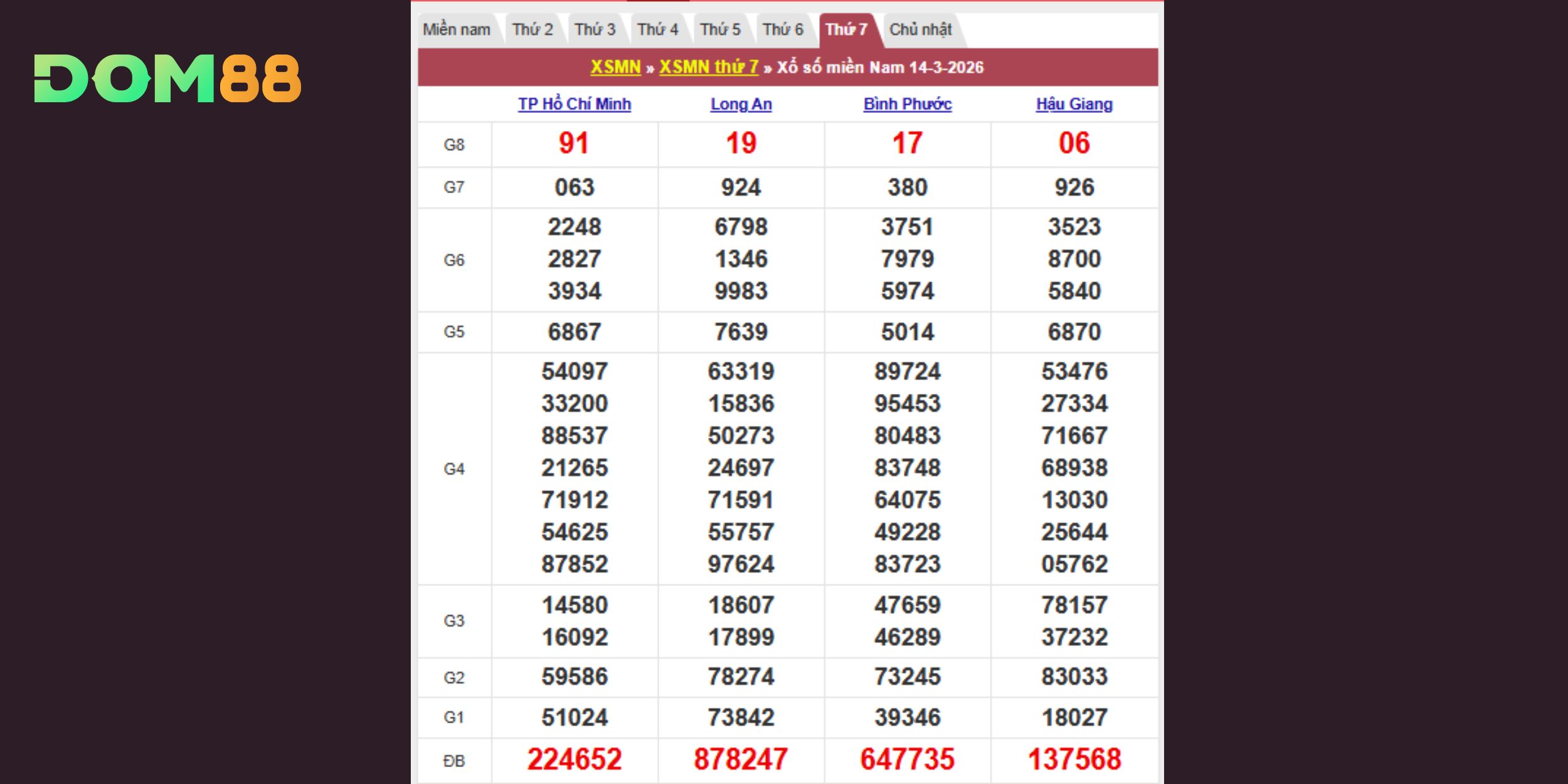
Task: Open the Long An results link
Action: click(741, 104)
